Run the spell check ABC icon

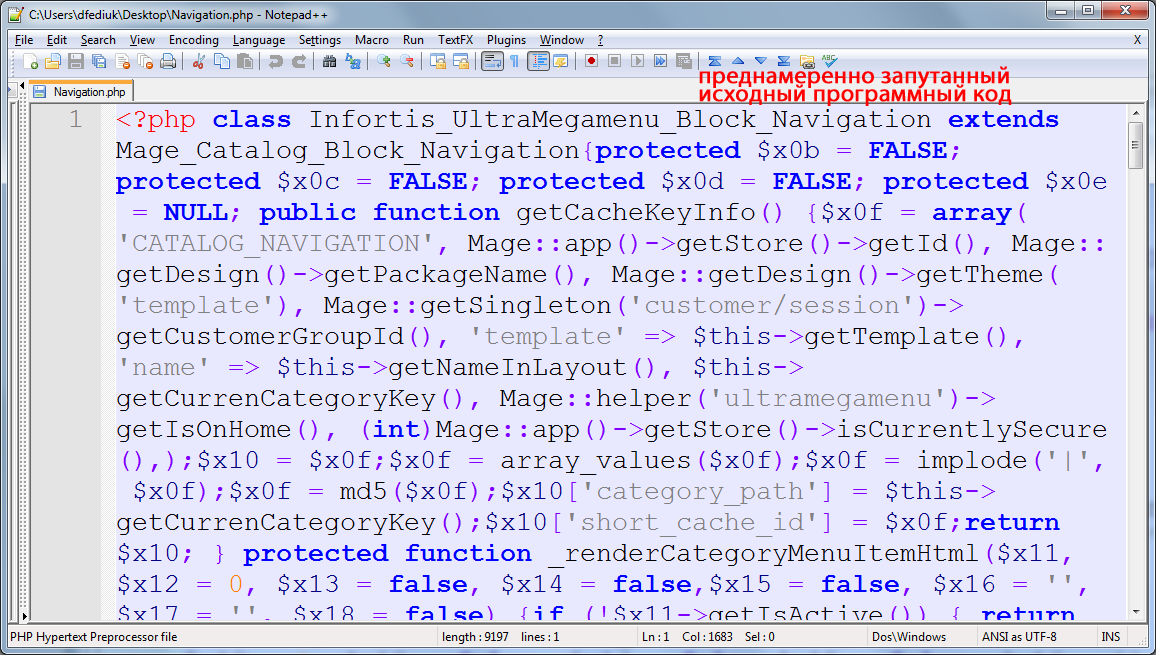(829, 61)
